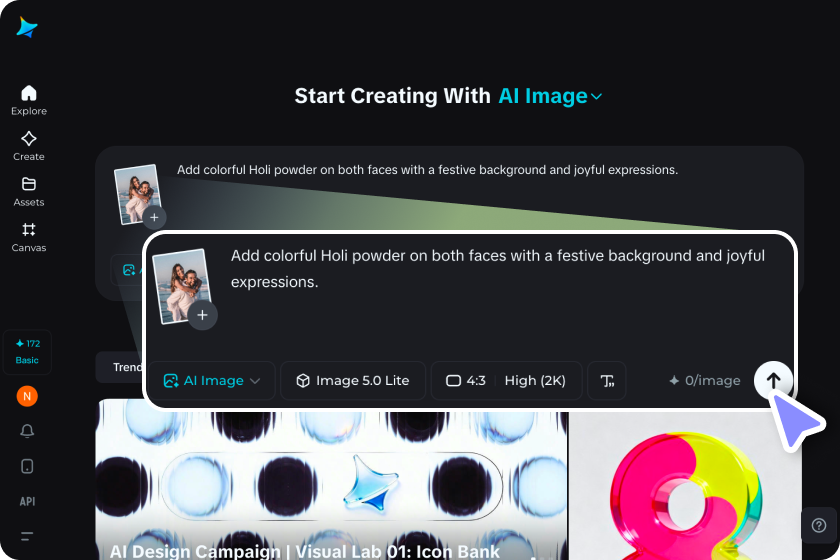This screenshot has height=560, width=840.
Task: Open the 172 Basic credits badge
Action: coord(27,352)
